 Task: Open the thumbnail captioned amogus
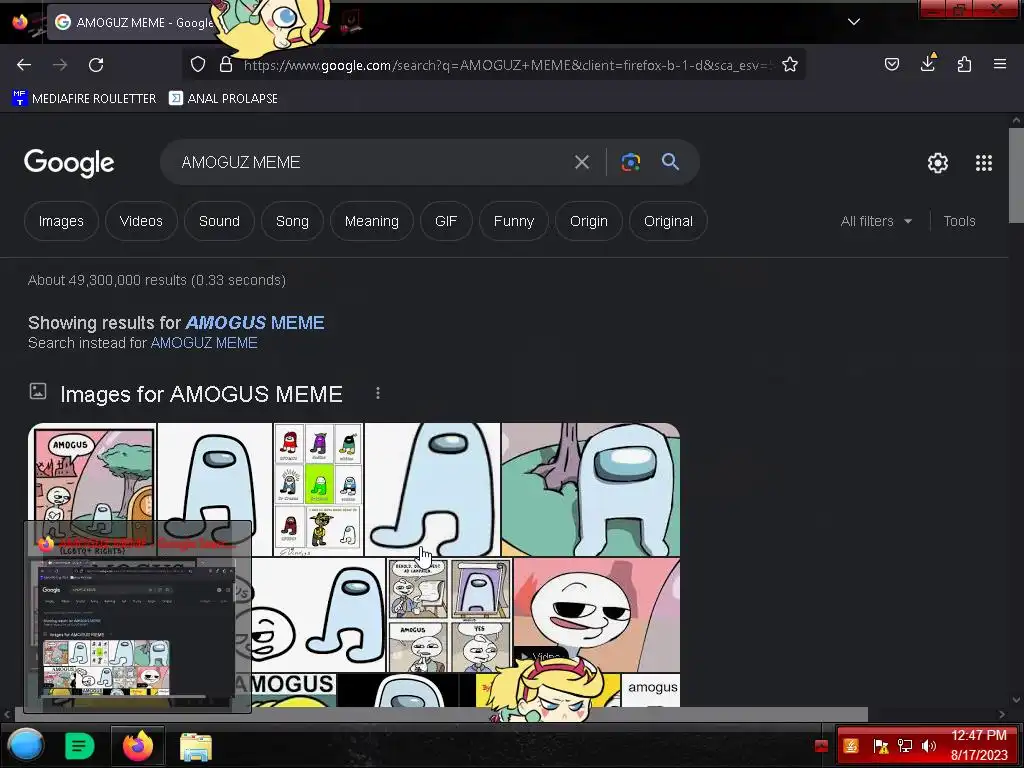pyautogui.click(x=650, y=690)
